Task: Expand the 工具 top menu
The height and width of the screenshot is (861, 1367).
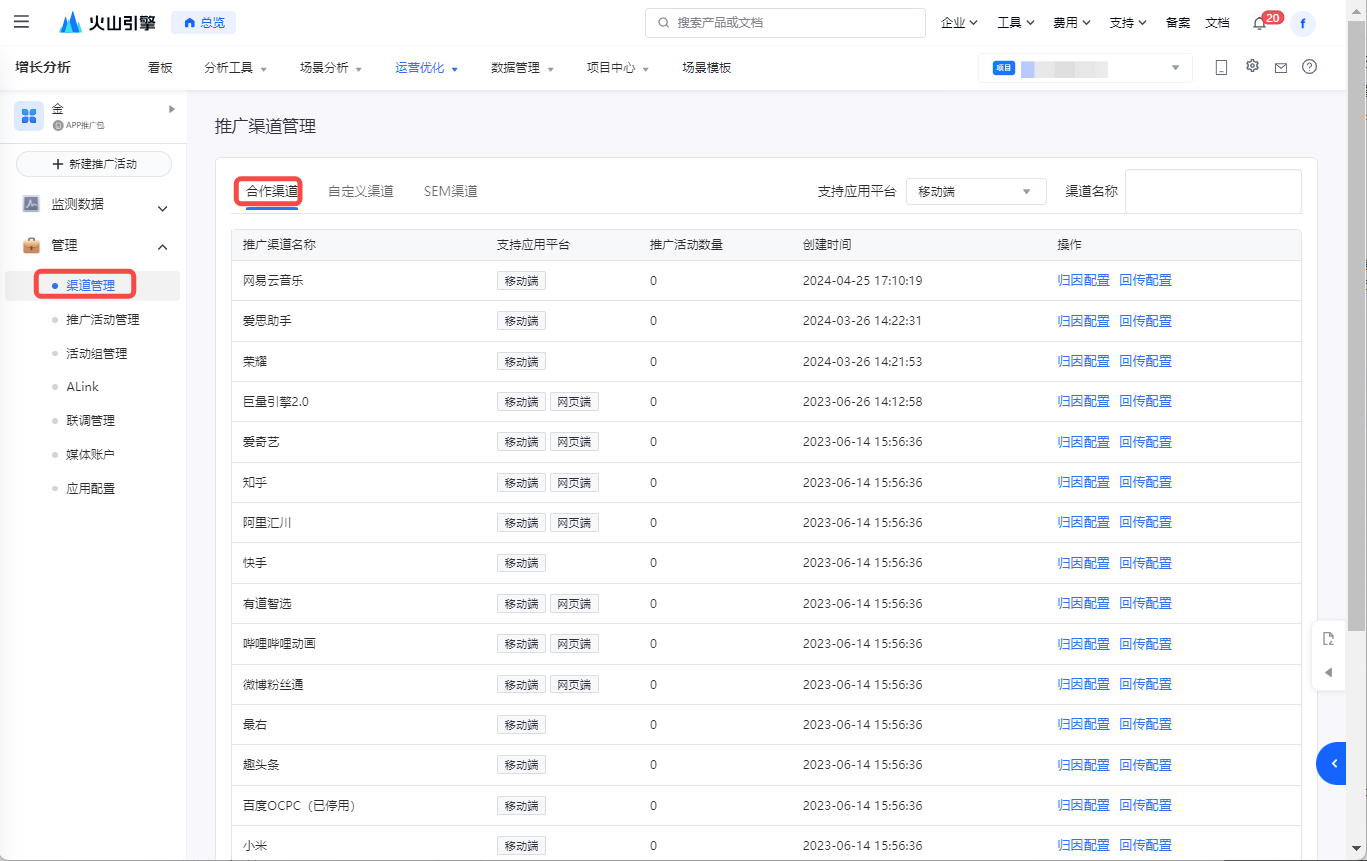Action: tap(1015, 22)
